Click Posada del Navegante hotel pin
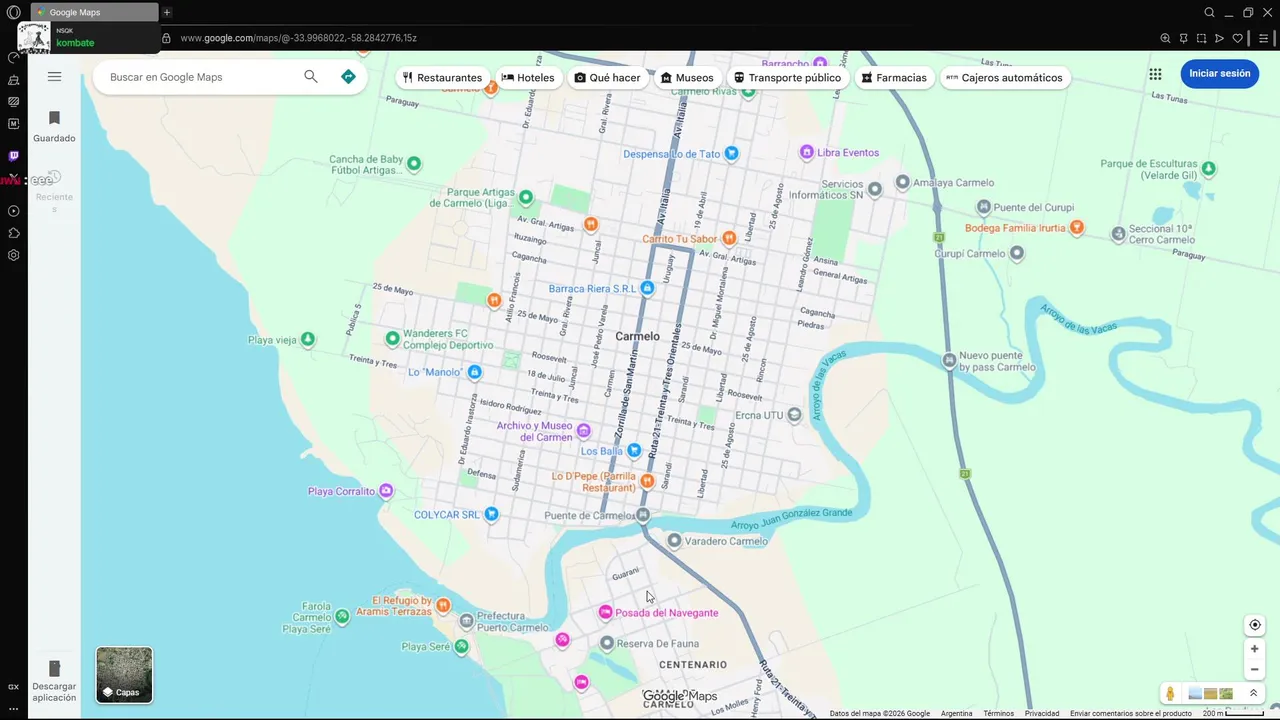The image size is (1280, 720). click(605, 612)
